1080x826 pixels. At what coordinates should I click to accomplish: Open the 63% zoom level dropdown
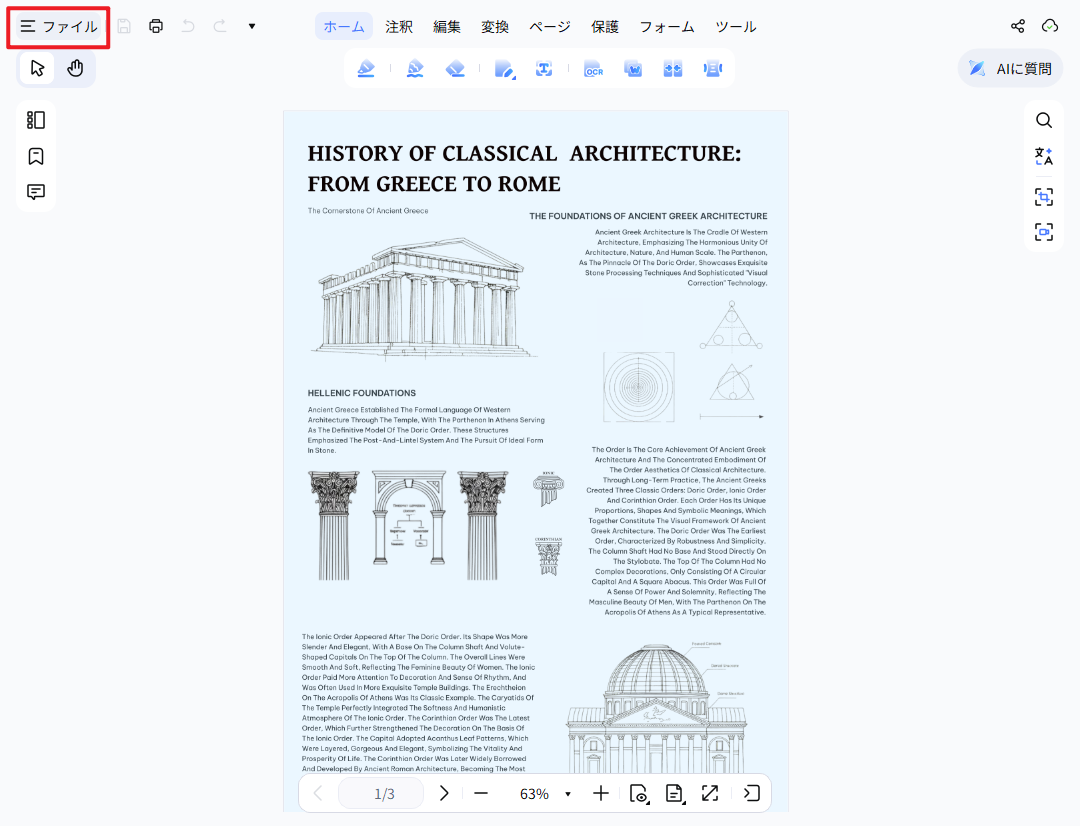(x=545, y=794)
